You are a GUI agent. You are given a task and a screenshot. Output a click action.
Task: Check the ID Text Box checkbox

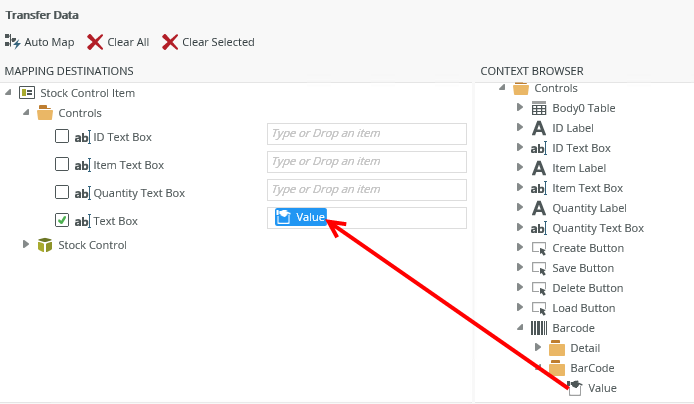[62, 137]
